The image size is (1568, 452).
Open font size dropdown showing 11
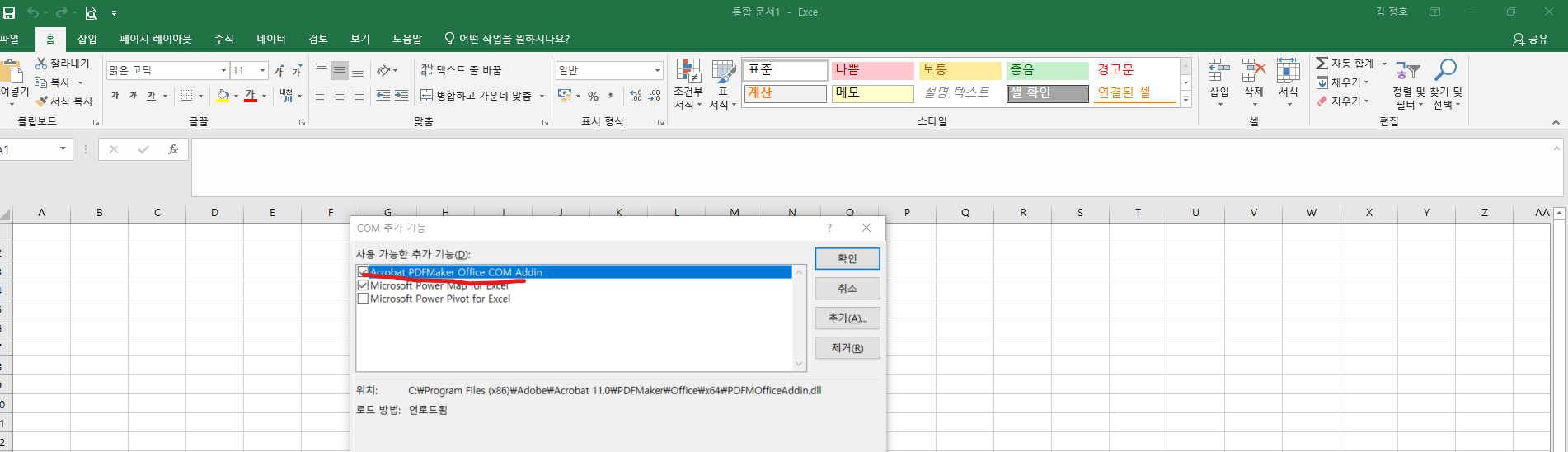point(263,71)
